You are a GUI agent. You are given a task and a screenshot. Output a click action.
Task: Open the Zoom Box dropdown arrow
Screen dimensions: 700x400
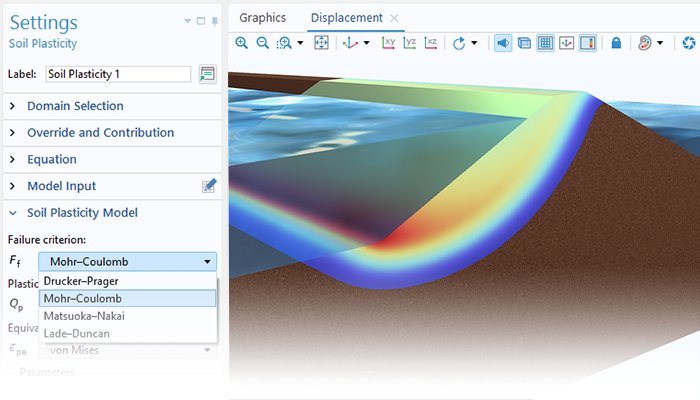[300, 43]
